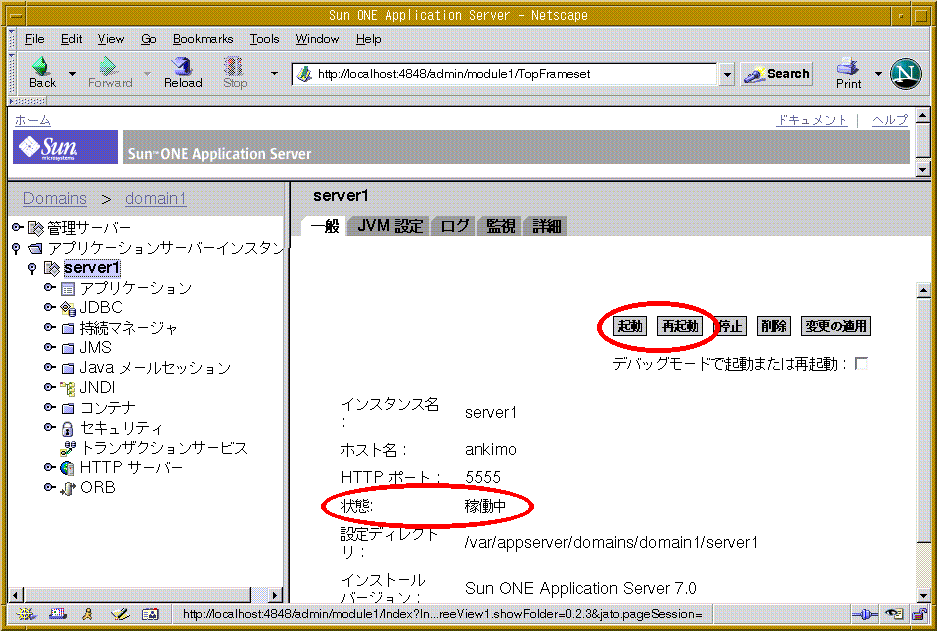Open the Window menu
The width and height of the screenshot is (937, 631).
click(317, 39)
